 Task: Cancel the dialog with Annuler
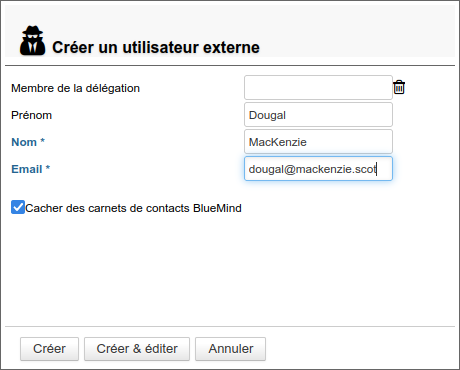pos(231,349)
